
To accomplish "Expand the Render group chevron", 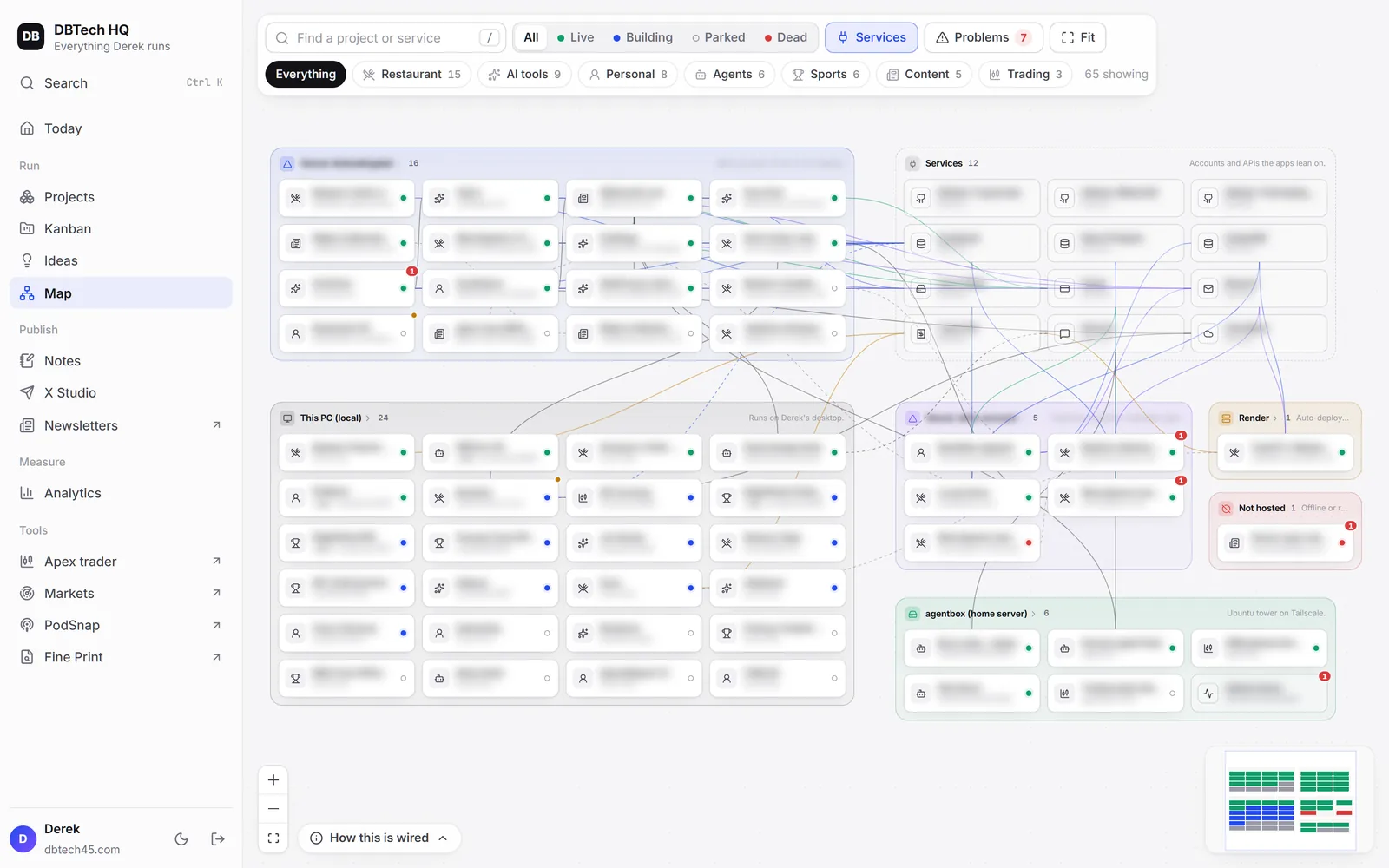I will 1274,418.
